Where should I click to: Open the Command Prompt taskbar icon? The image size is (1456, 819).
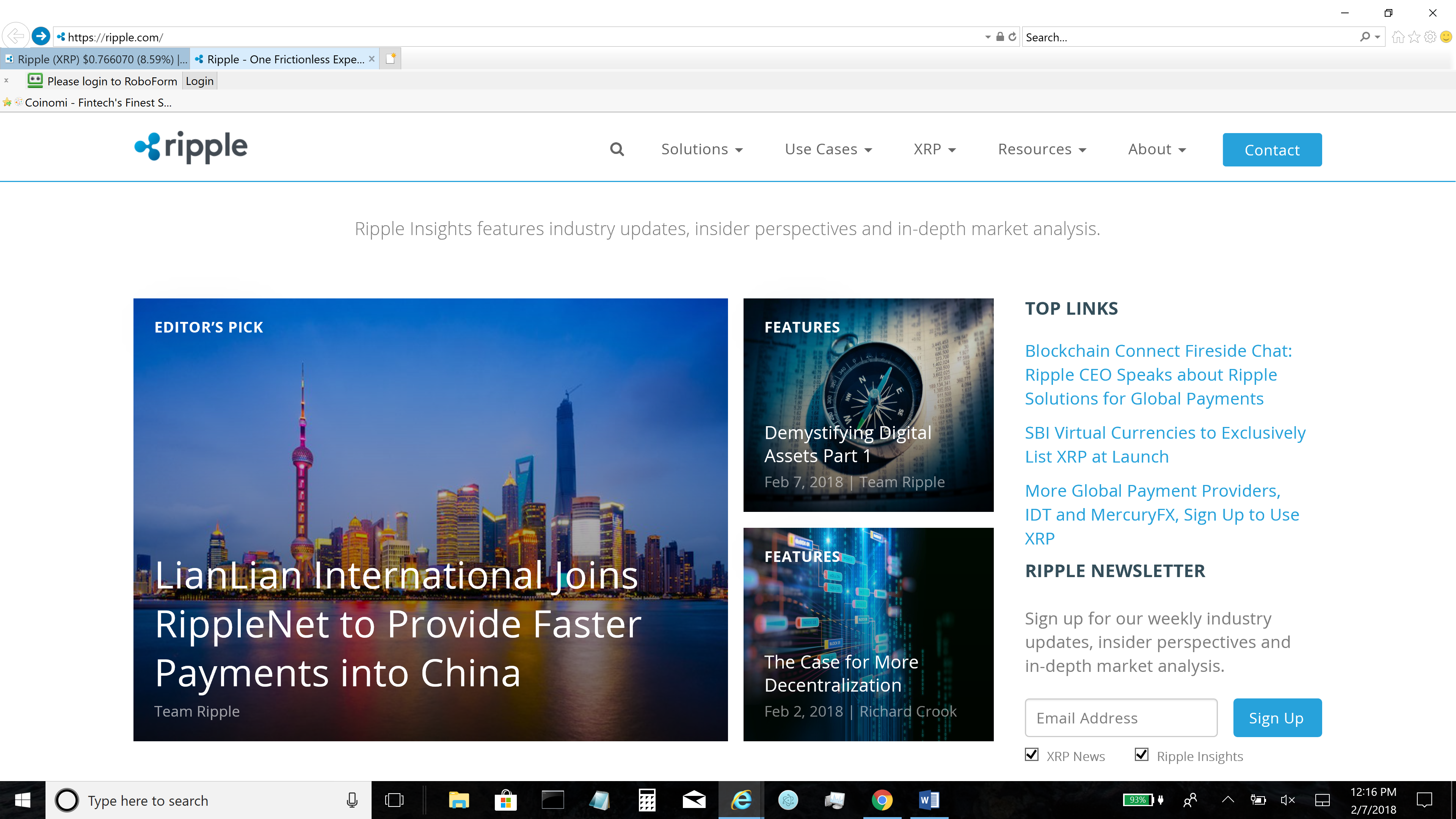pos(552,800)
